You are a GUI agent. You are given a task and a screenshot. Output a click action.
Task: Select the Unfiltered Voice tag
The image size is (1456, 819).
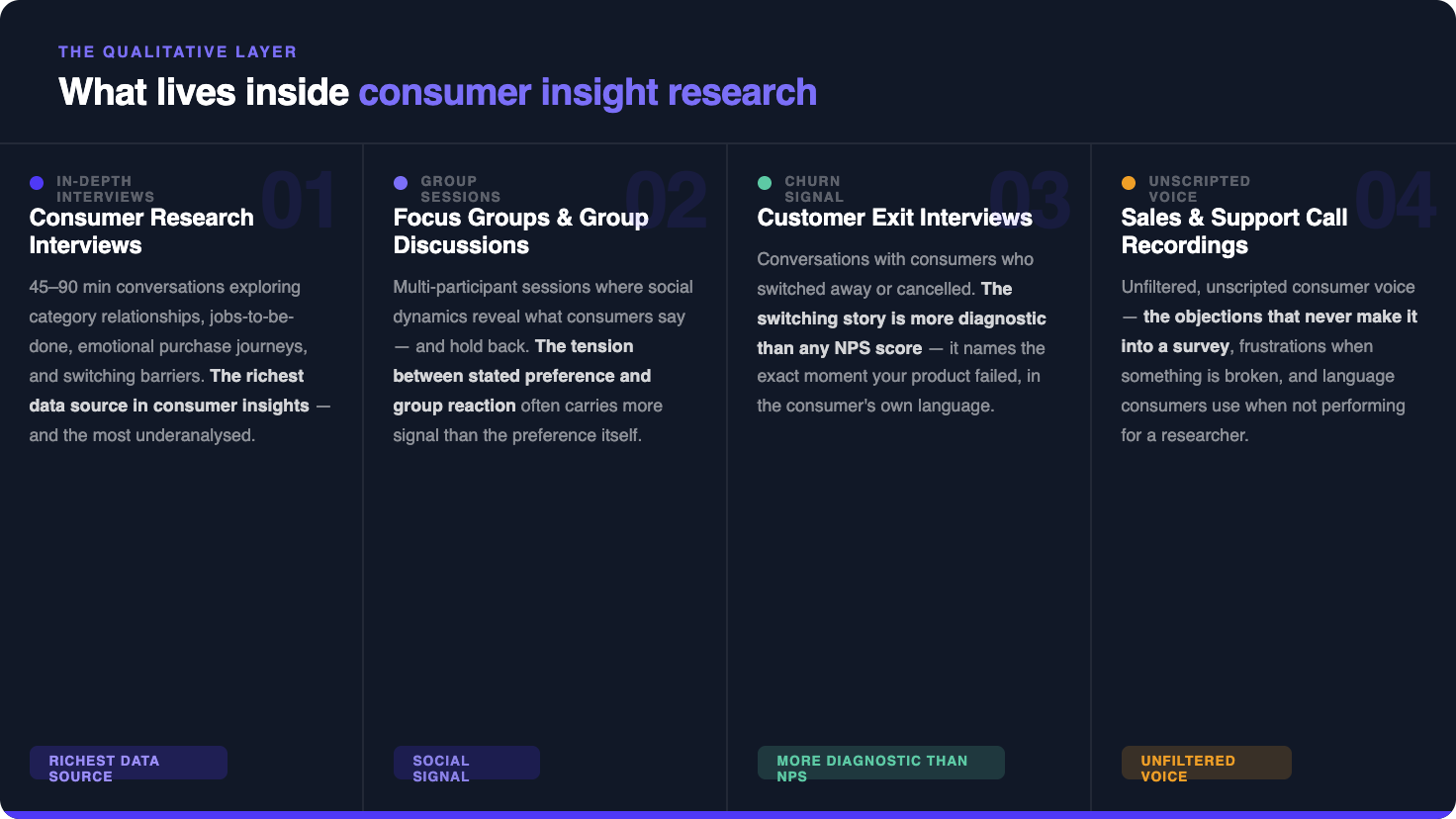[x=1207, y=763]
